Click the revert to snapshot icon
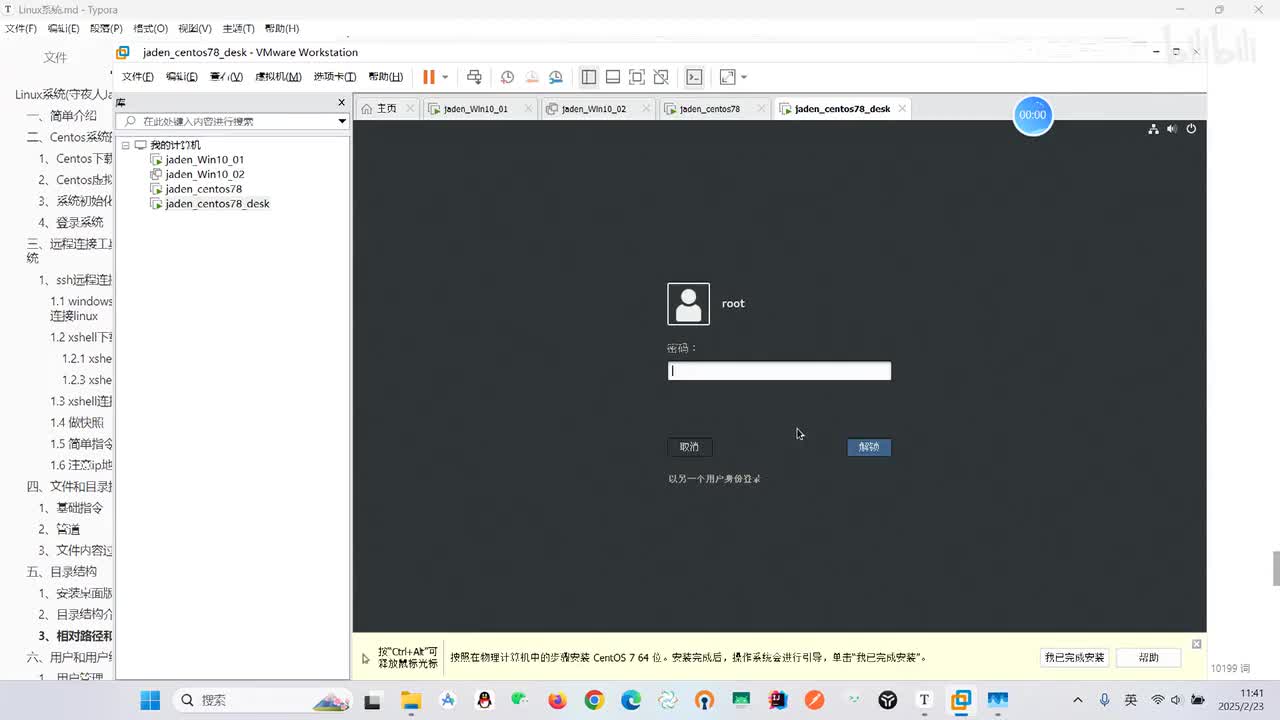The image size is (1280, 720). coord(532,77)
